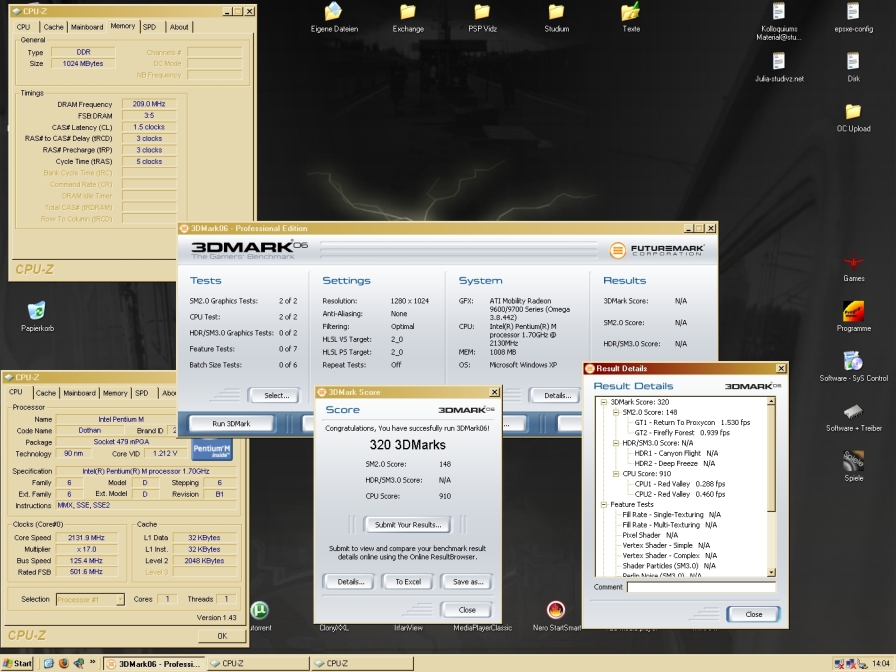
Task: Collapse the SM2.0 Score: 148 node
Action: coord(615,412)
